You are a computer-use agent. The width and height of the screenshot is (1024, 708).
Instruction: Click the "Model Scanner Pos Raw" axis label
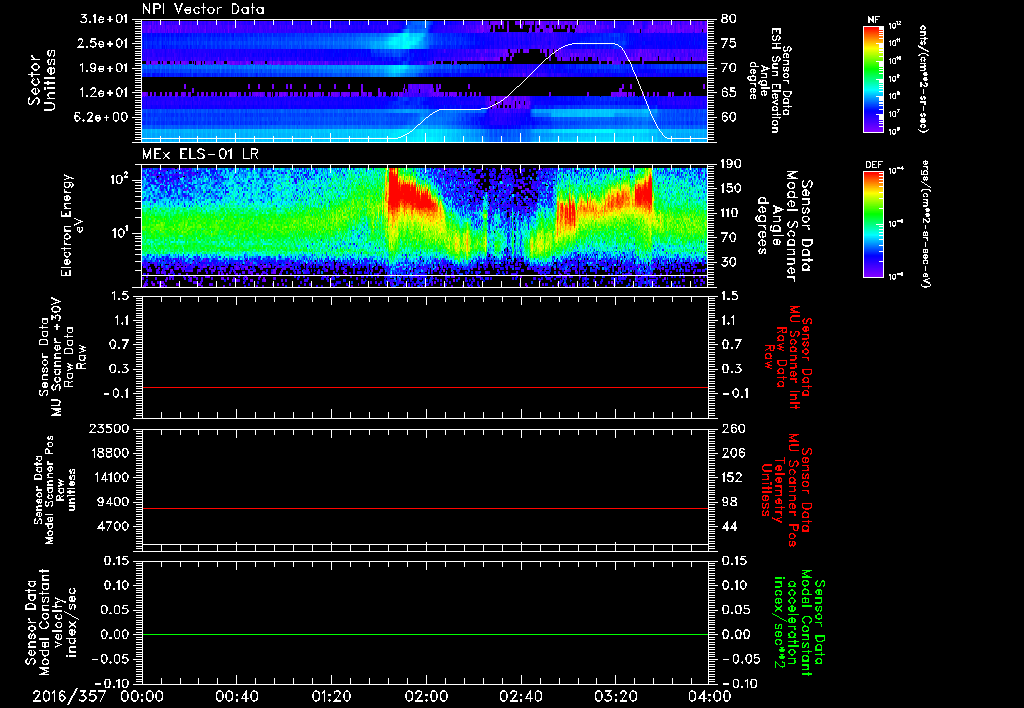click(x=54, y=490)
